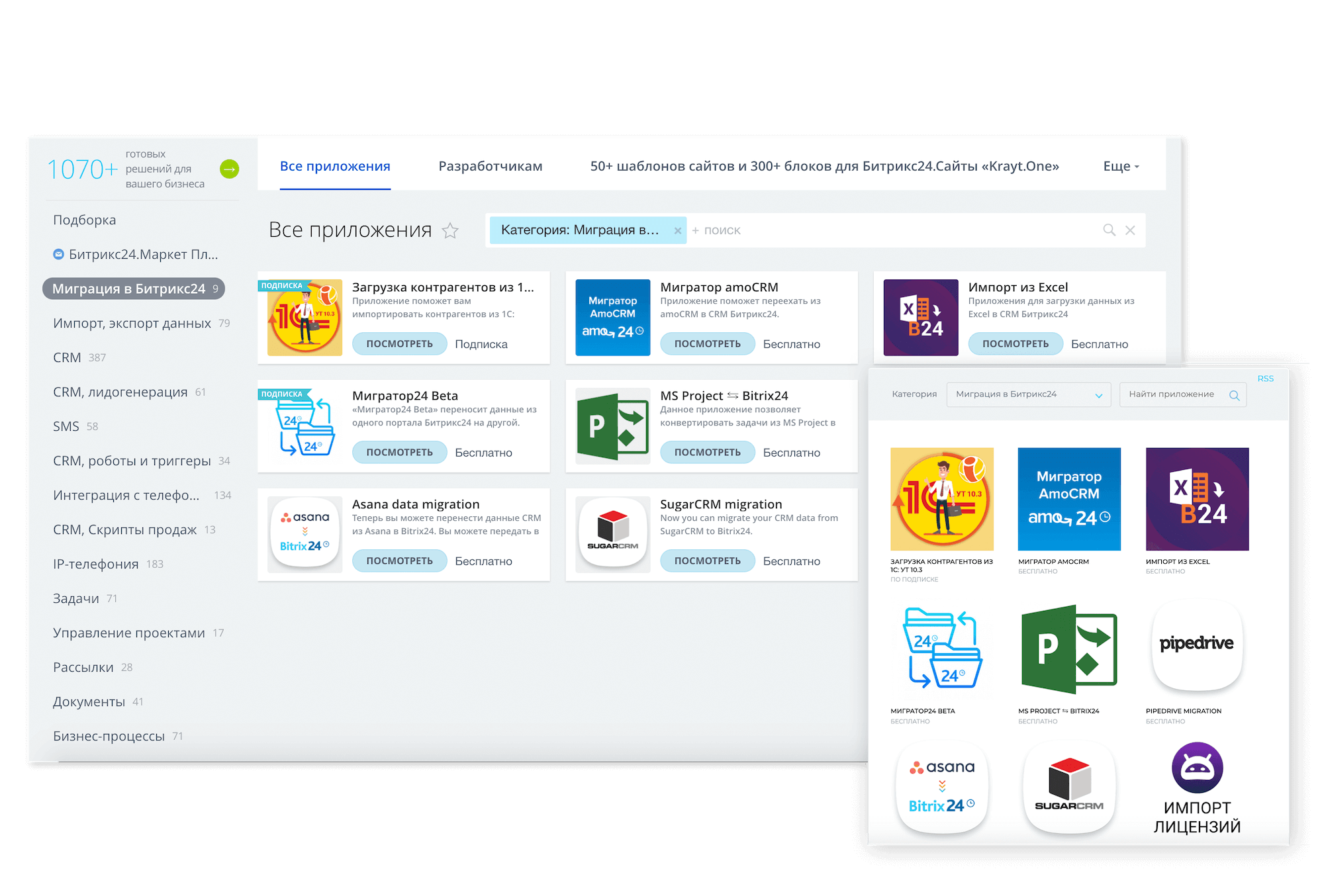The image size is (1324, 896).
Task: Click Посмотреть for Мигратор amoCRM
Action: (x=707, y=343)
